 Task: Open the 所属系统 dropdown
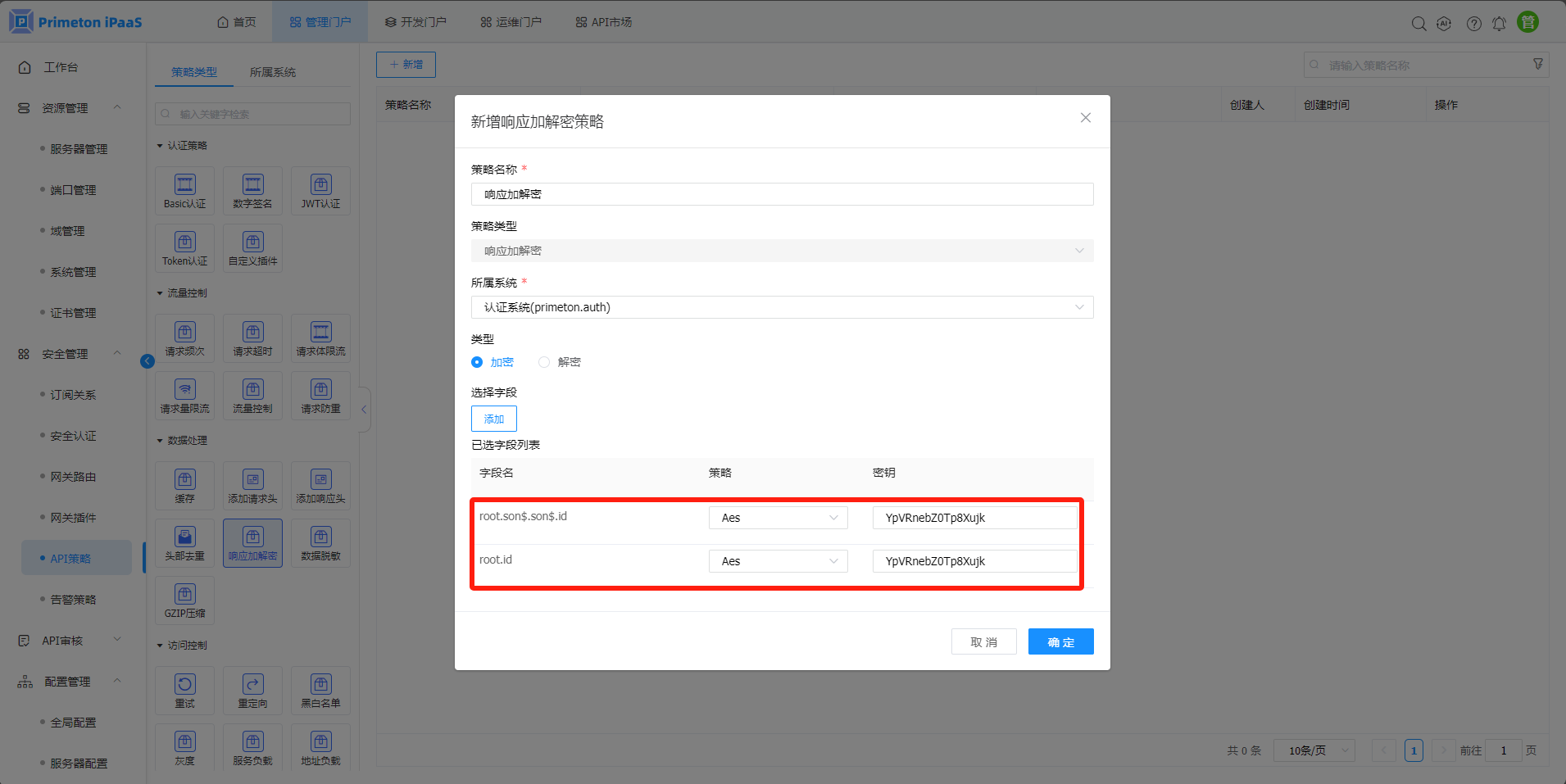coord(782,307)
